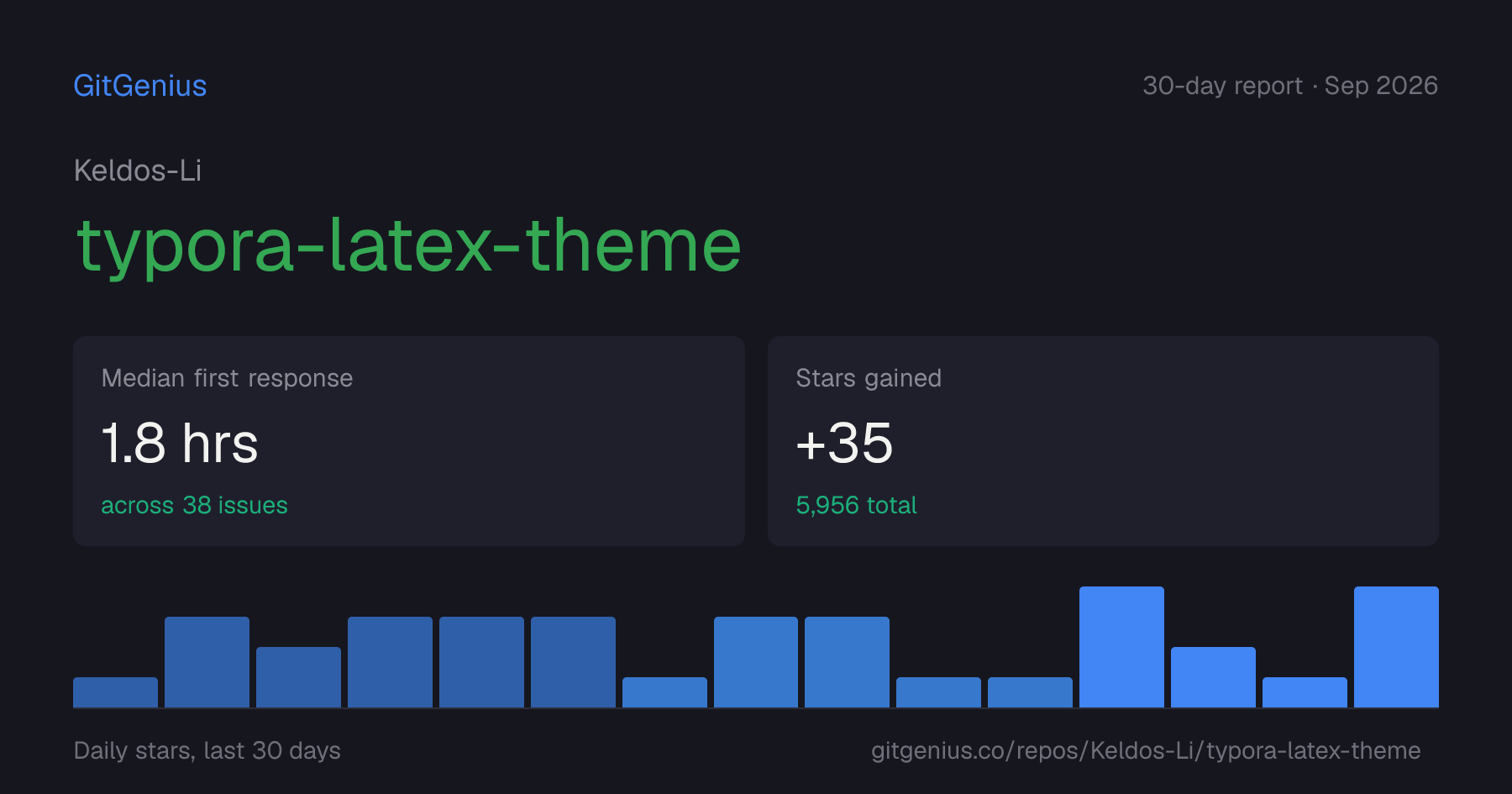
Task: Click the 30-day report Sep 2026 label
Action: pos(1290,86)
